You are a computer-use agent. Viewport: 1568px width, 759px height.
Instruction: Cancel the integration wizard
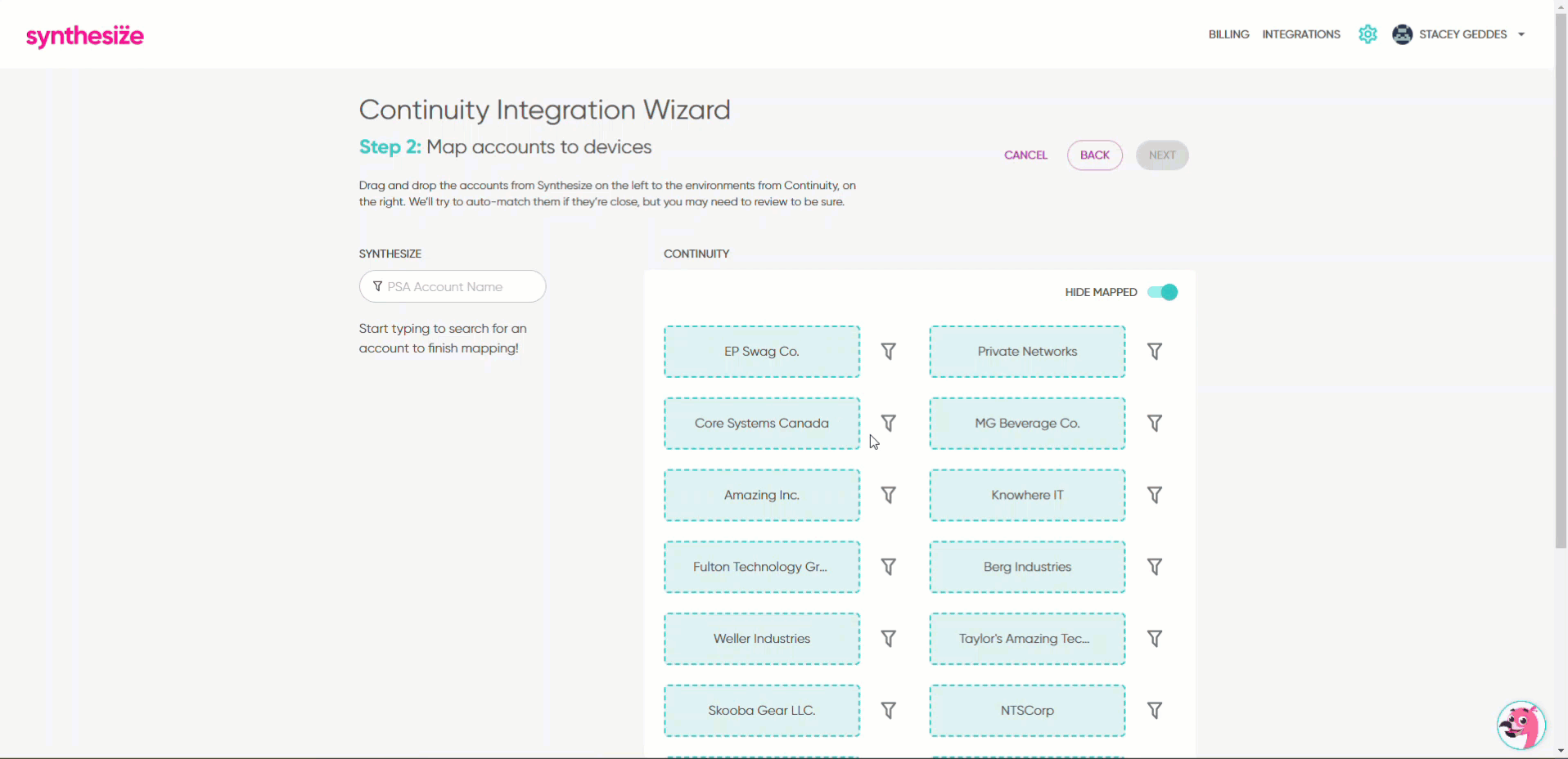(x=1025, y=155)
